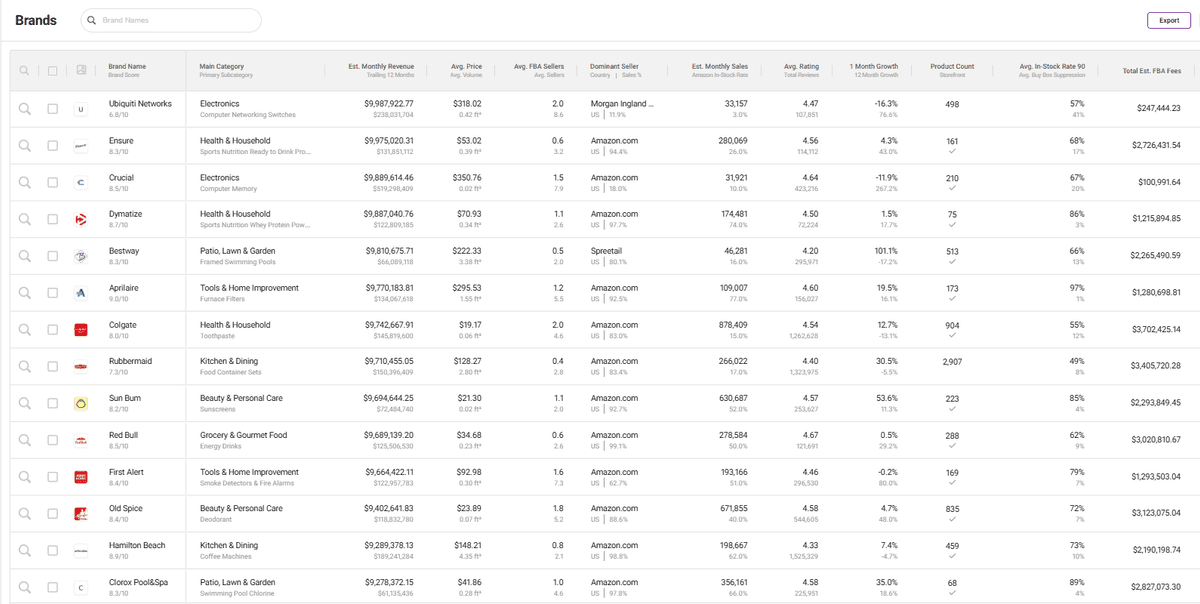Click $3,702,425.14 FBA fees cell
Image resolution: width=1200 pixels, height=604 pixels.
tap(1156, 329)
